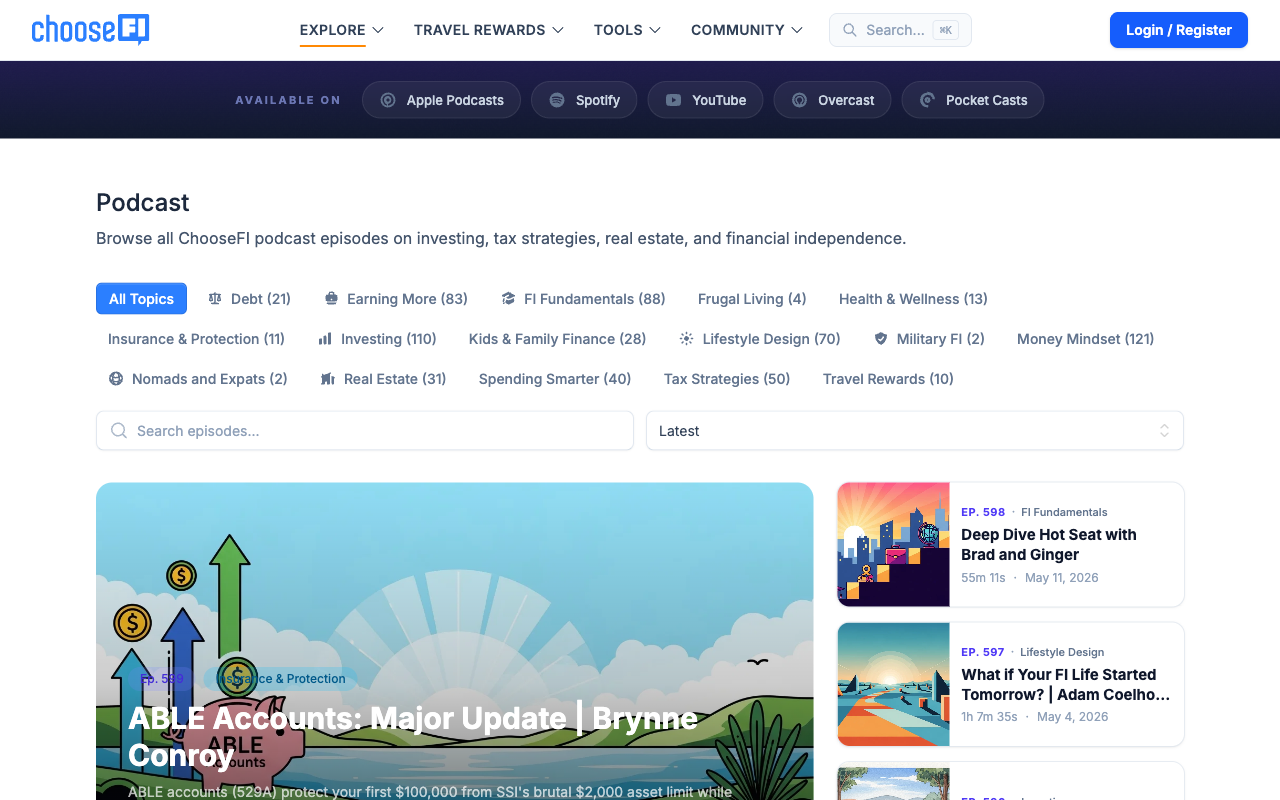Click the Investing bar chart icon

coord(325,339)
